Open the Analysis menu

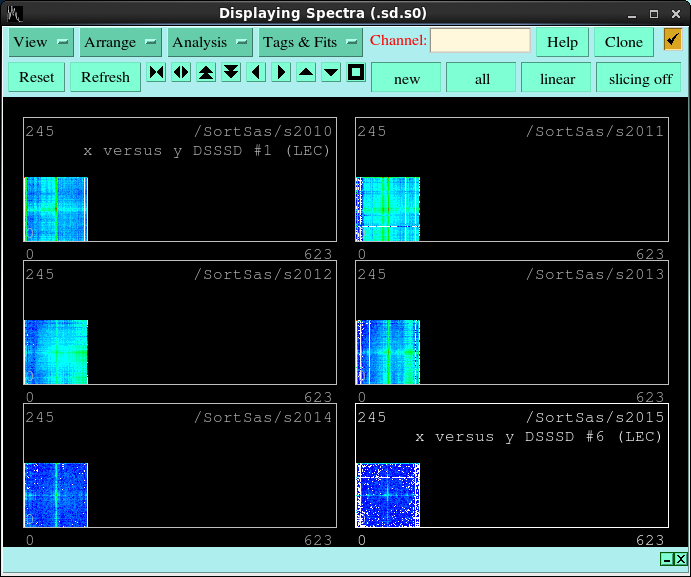pos(210,42)
